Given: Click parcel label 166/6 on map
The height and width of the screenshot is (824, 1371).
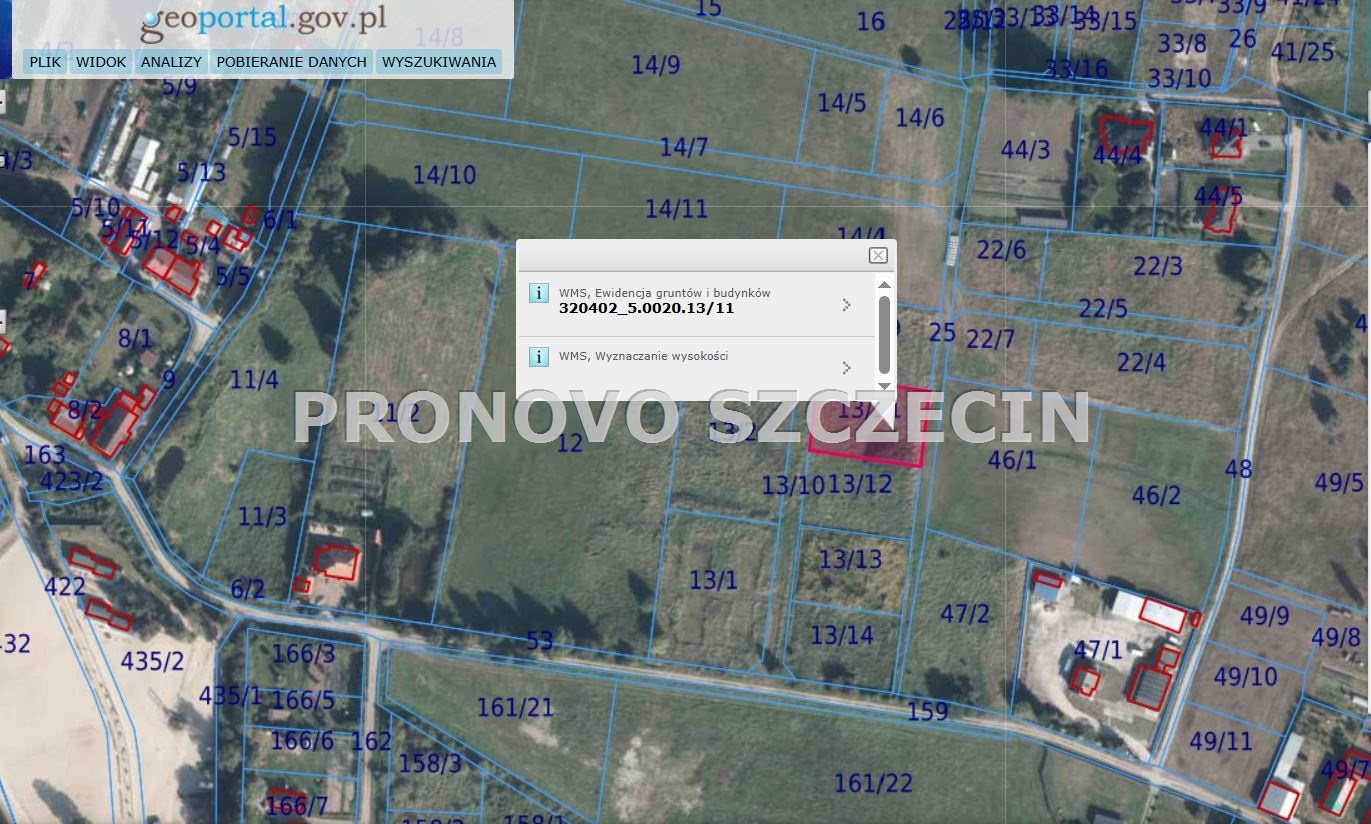Looking at the screenshot, I should coord(302,741).
